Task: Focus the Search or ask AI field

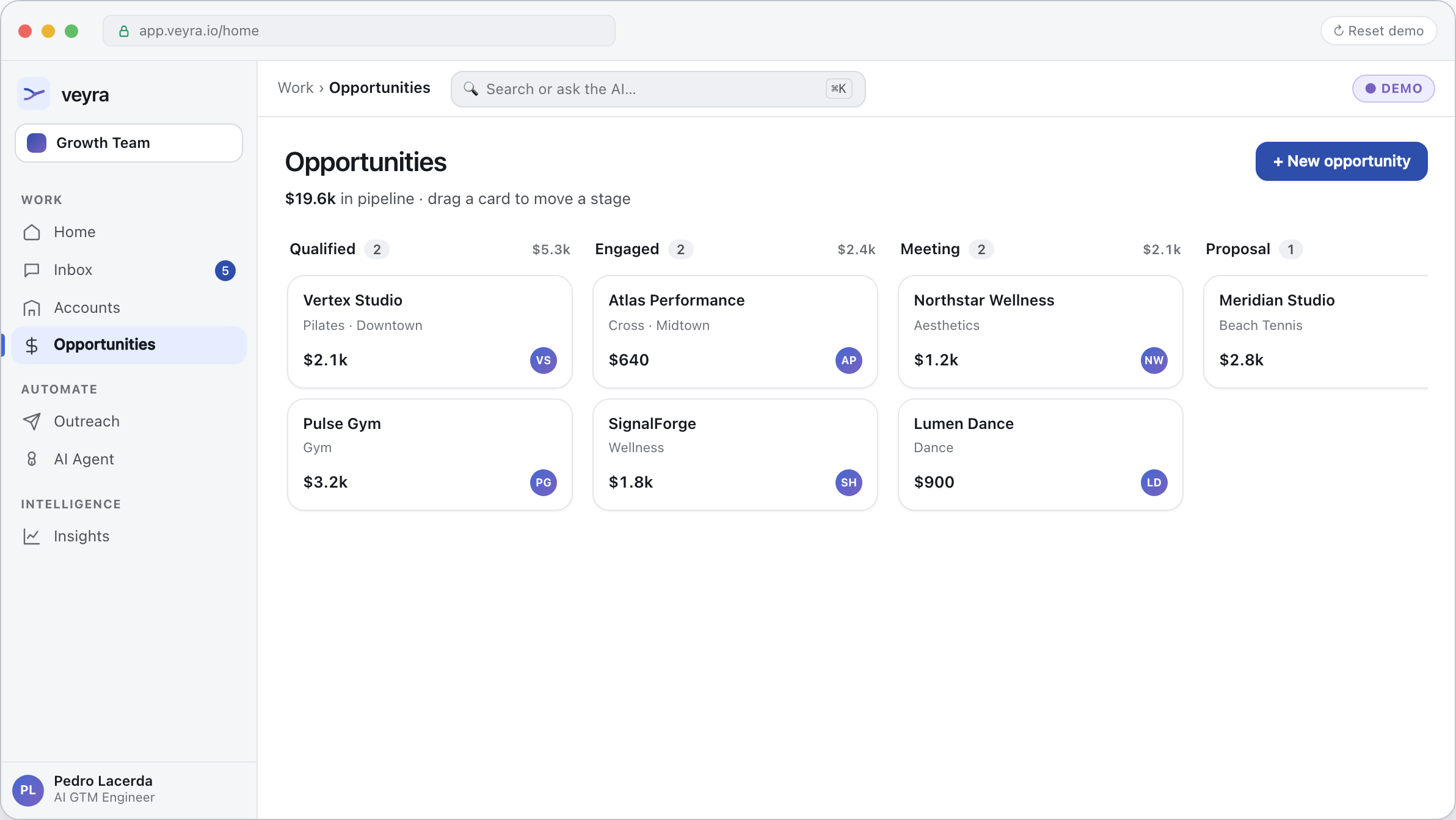Action: click(658, 89)
